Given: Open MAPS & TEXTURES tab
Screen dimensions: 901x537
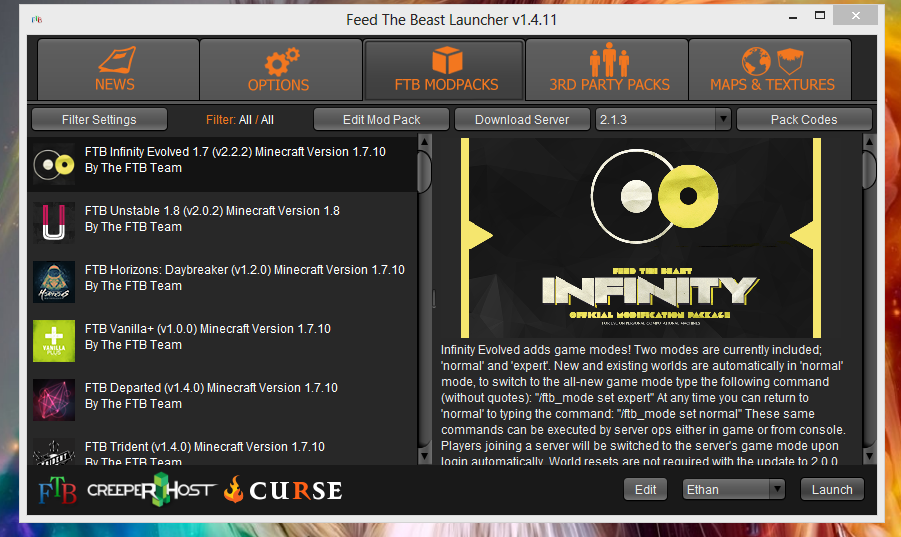Looking at the screenshot, I should pyautogui.click(x=770, y=69).
